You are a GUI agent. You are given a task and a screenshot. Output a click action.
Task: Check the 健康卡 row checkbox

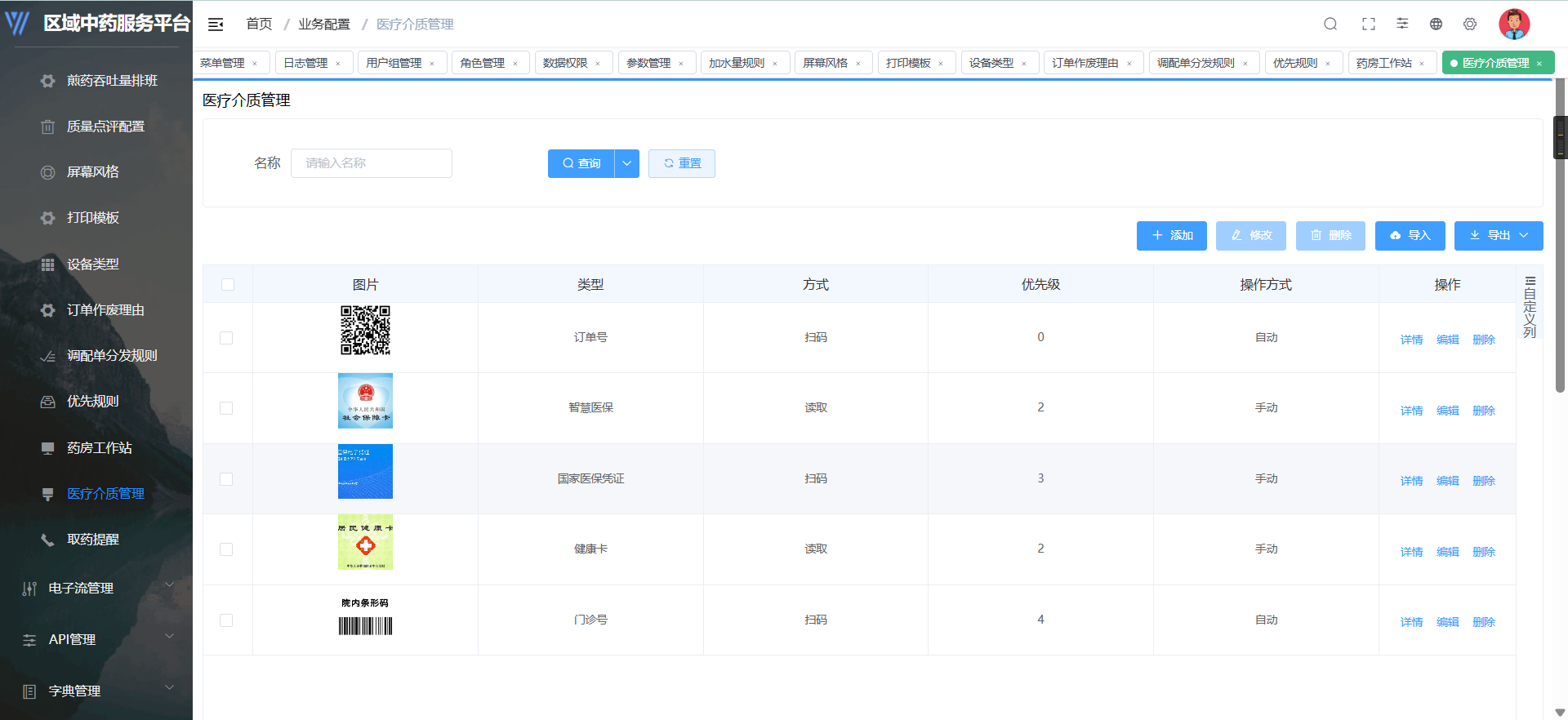[x=226, y=549]
